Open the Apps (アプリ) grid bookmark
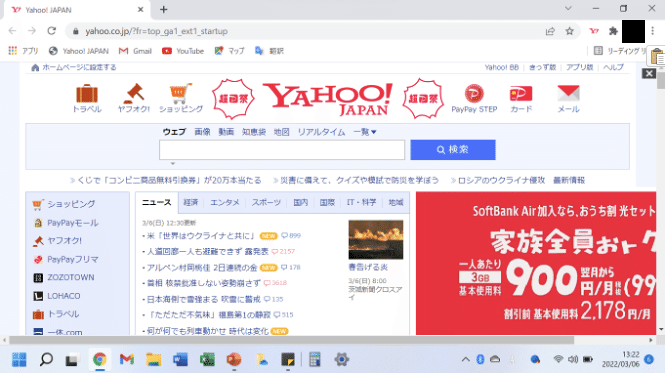The width and height of the screenshot is (665, 373). [x=23, y=51]
